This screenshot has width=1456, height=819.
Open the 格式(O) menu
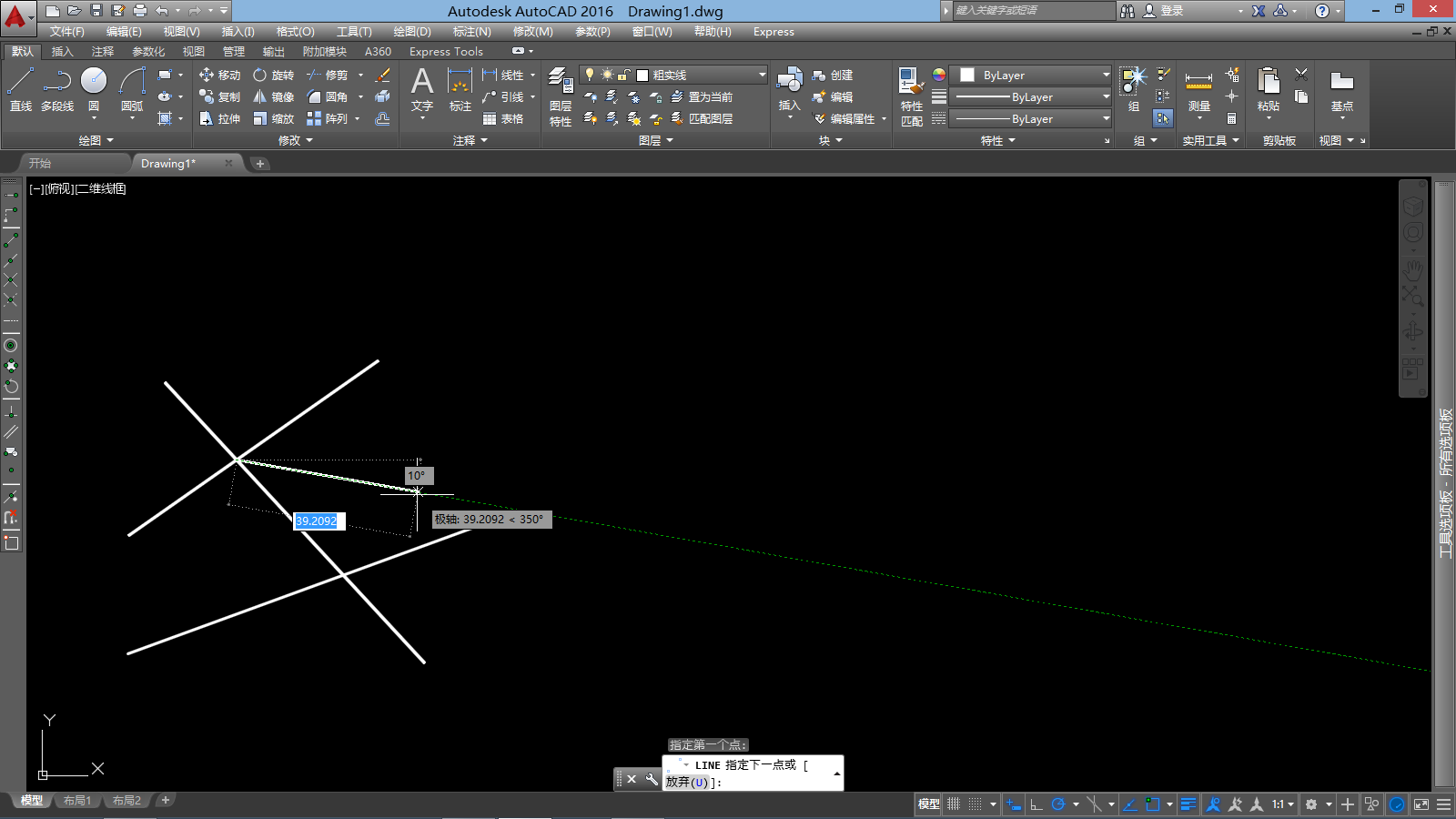coord(295,32)
